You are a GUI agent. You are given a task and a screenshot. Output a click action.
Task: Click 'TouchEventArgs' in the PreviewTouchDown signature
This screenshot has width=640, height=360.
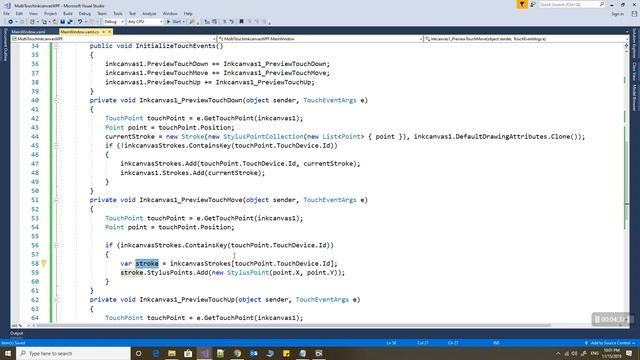[x=330, y=100]
